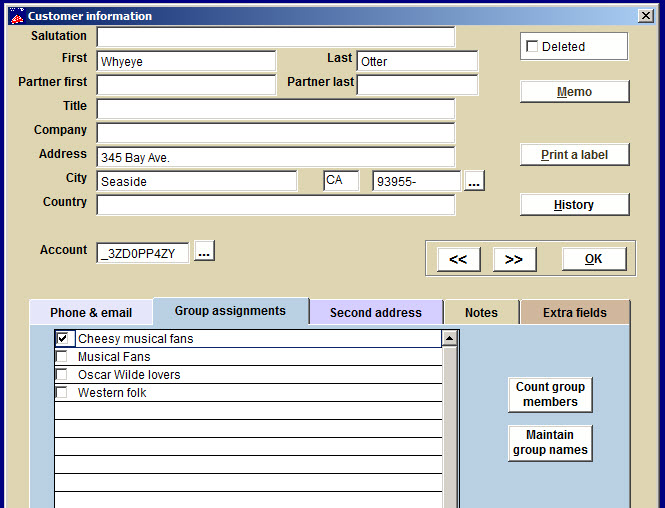This screenshot has height=508, width=665.
Task: Click the Last name field containing Otter
Action: coord(417,61)
